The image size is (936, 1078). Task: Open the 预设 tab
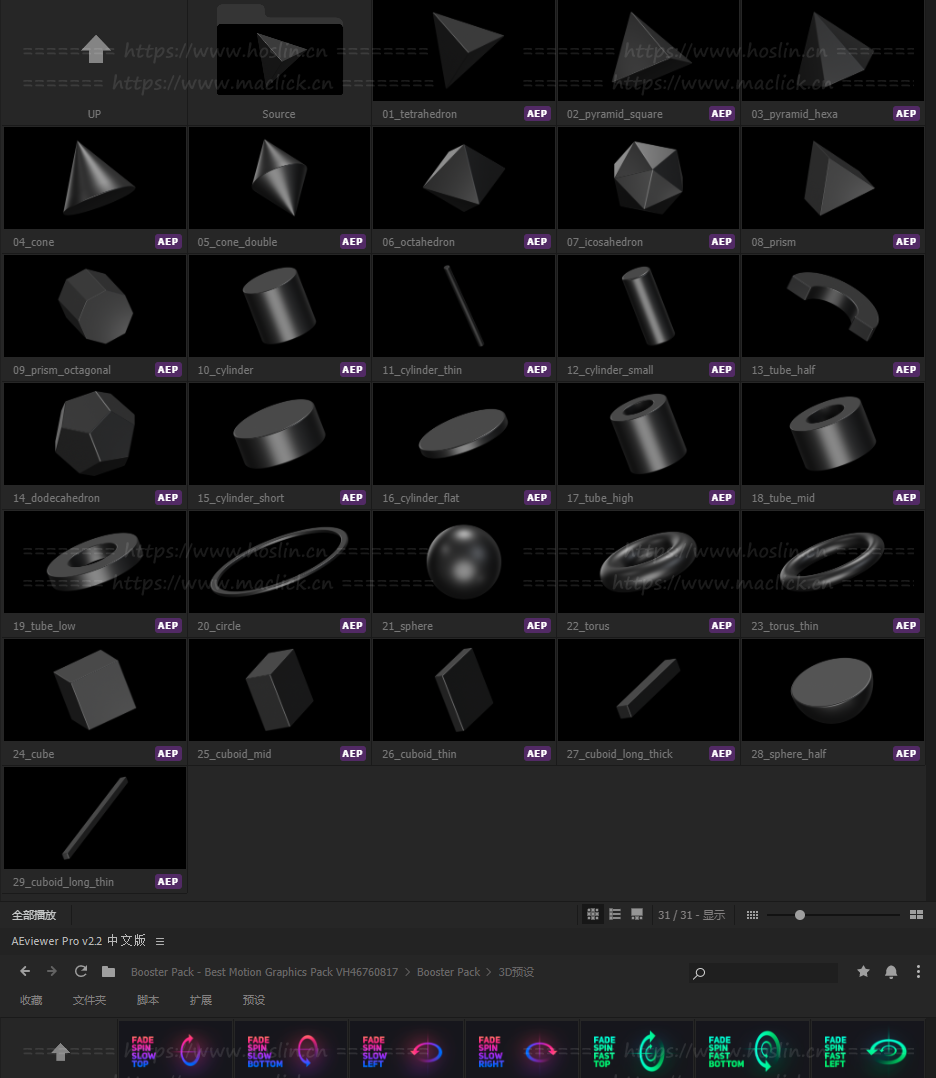[x=254, y=1000]
